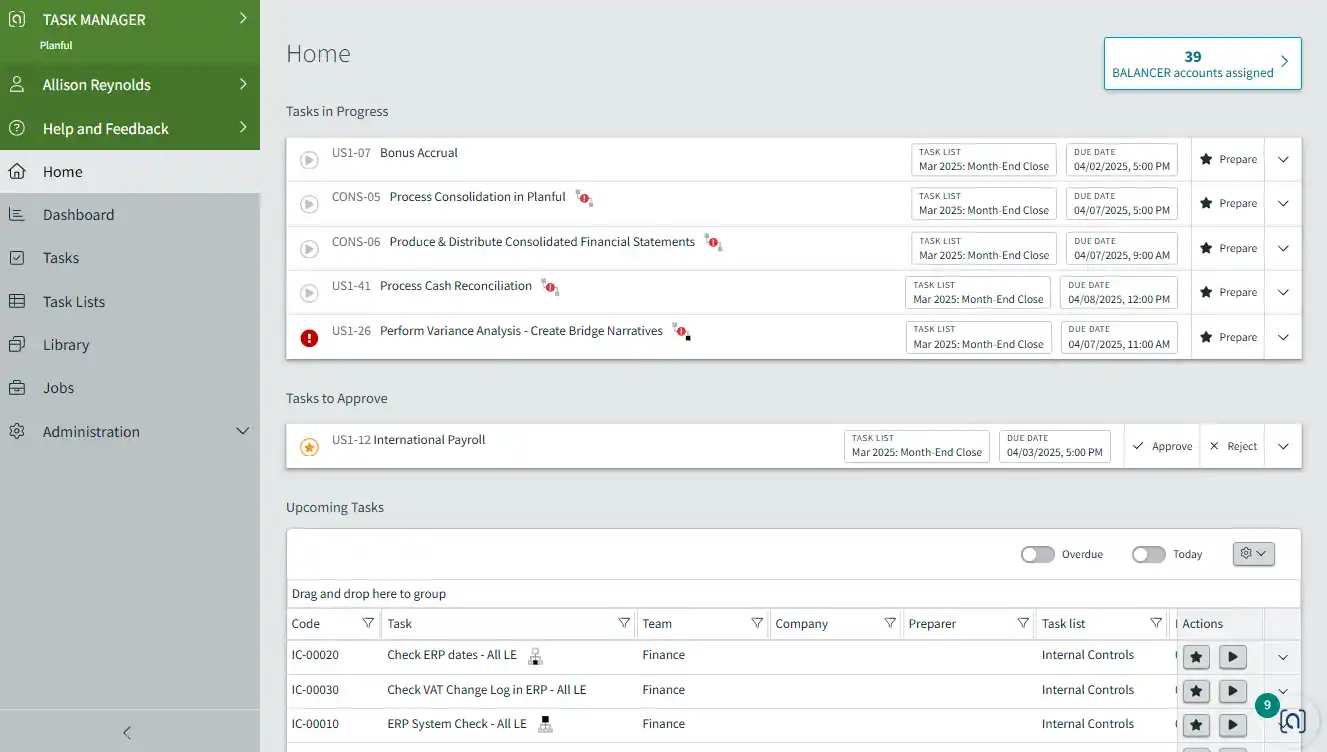The image size is (1327, 752).
Task: Switch on the Overdue filter
Action: click(x=1037, y=553)
